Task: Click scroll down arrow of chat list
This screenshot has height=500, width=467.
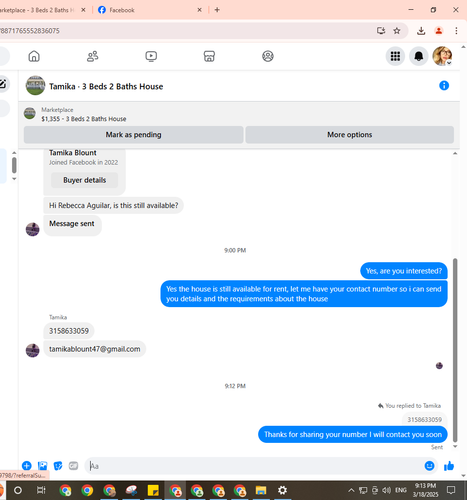Action: coord(14,179)
